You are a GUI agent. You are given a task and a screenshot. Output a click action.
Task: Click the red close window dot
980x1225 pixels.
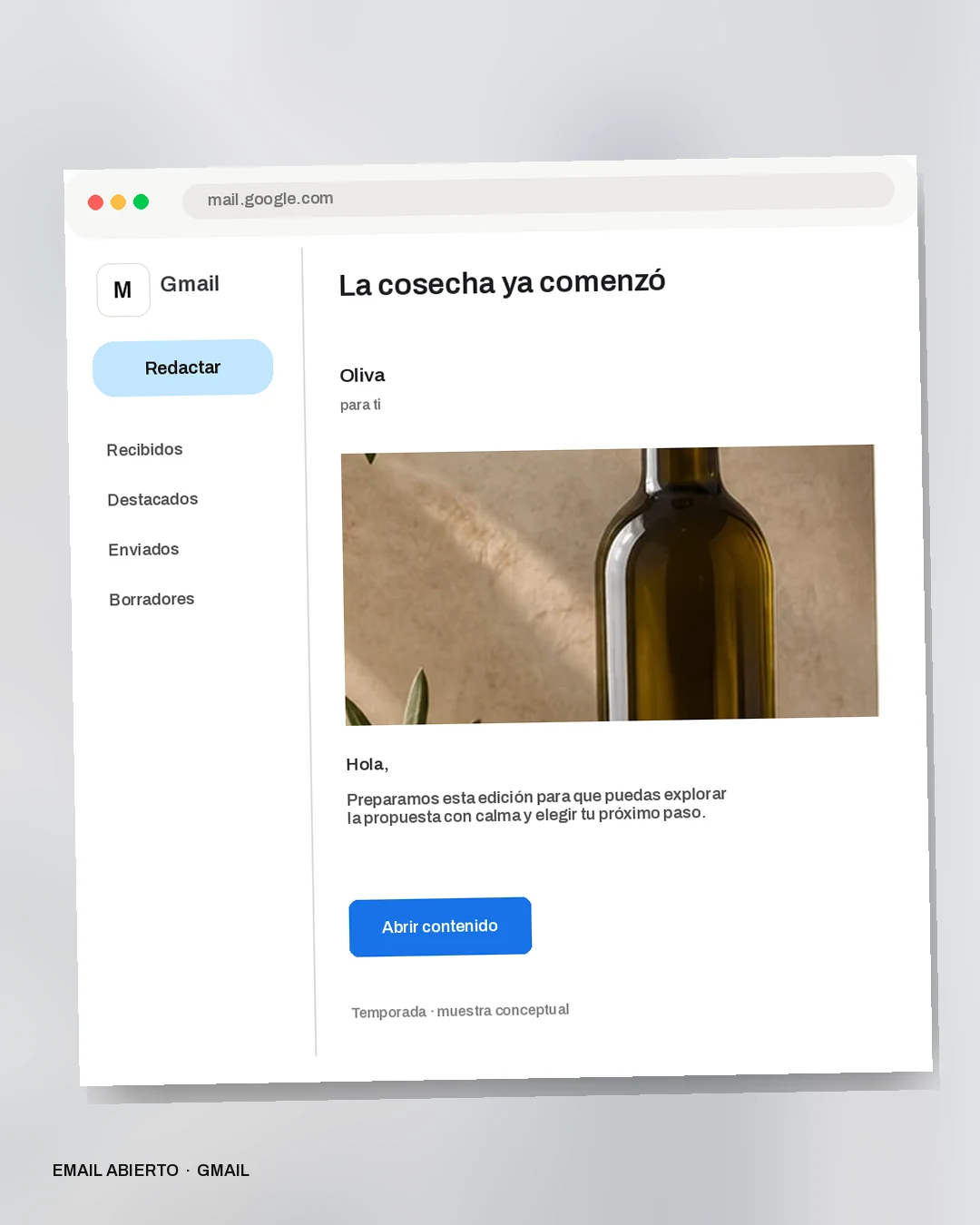(x=95, y=201)
